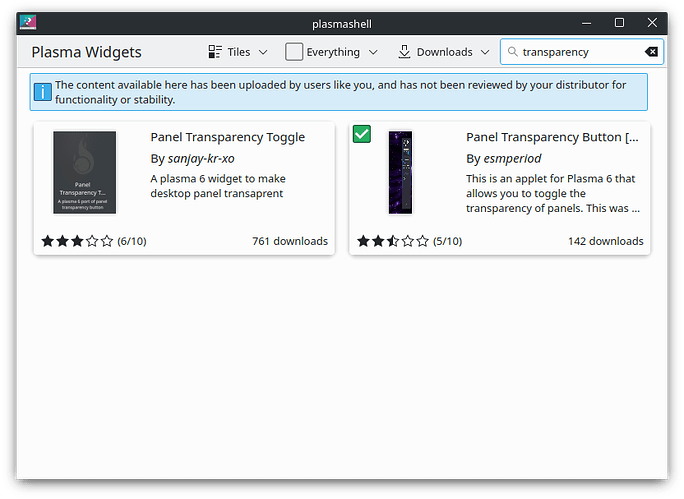Open the Panel Transparency Toggle thumbnail

point(84,172)
